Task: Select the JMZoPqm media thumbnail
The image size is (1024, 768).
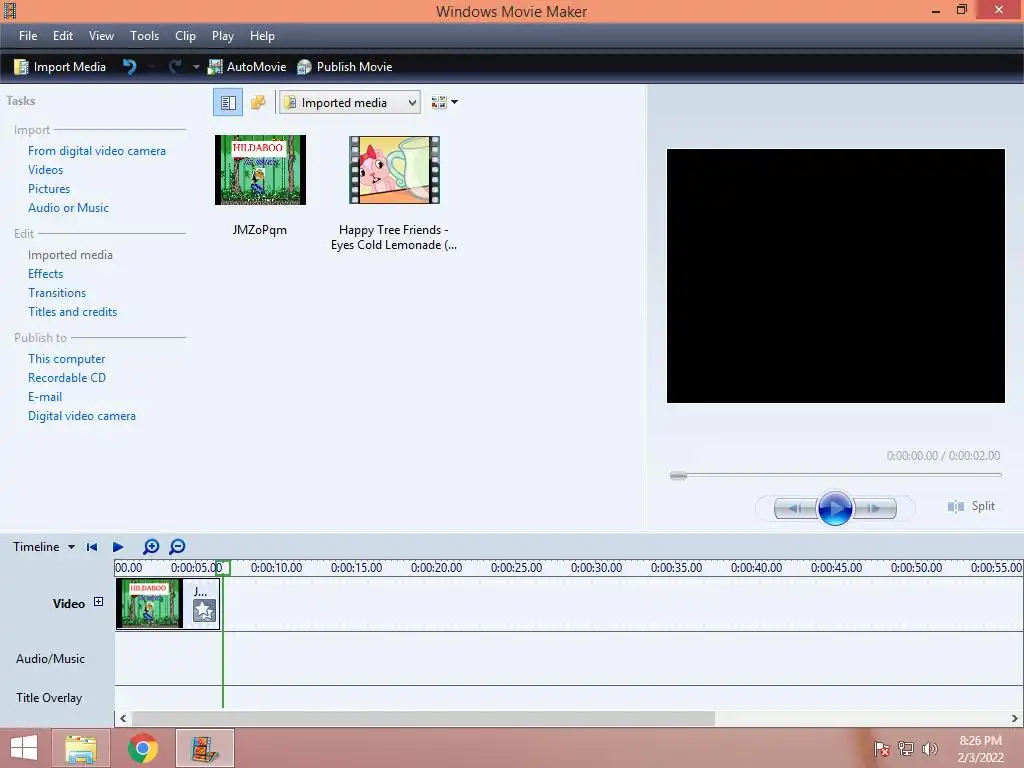Action: [260, 170]
